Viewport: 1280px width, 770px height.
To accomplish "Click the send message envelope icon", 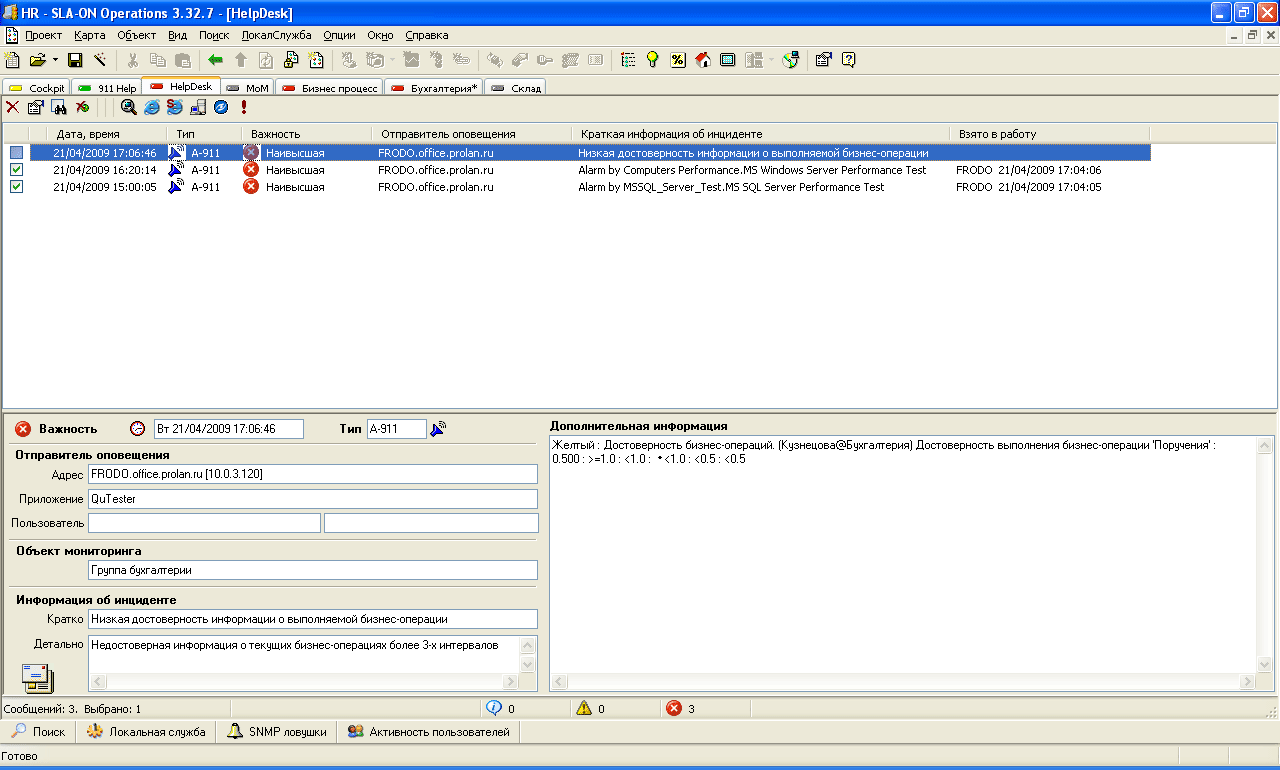I will click(37, 677).
